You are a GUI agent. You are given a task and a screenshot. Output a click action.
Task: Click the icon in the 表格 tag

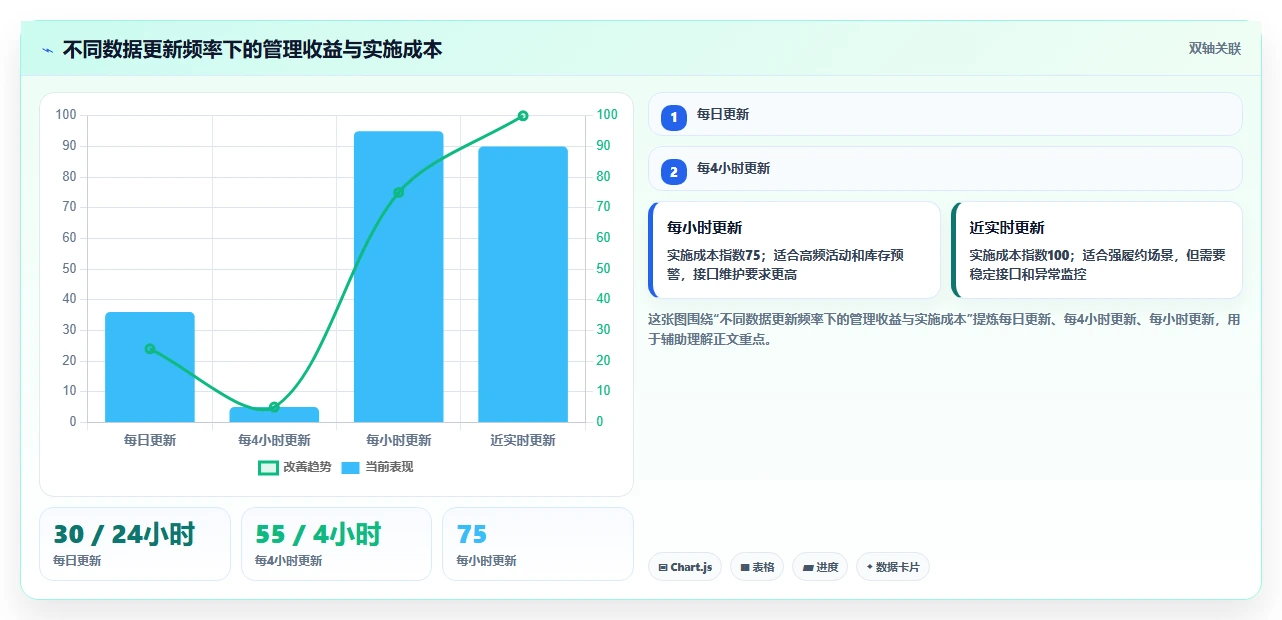pyautogui.click(x=745, y=567)
